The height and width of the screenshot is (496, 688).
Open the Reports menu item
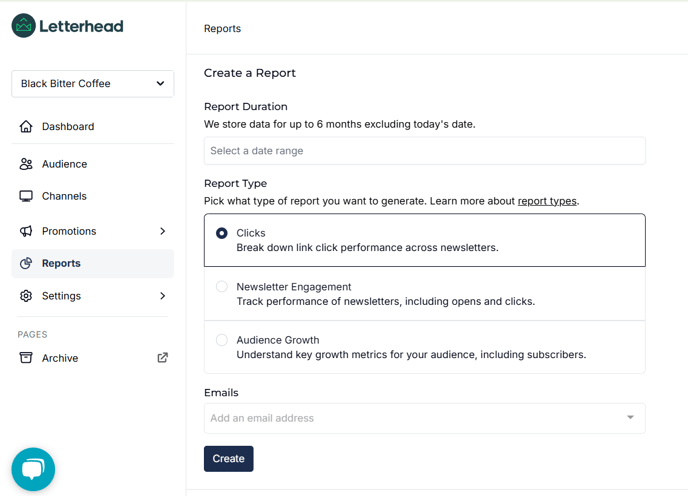pyautogui.click(x=93, y=263)
